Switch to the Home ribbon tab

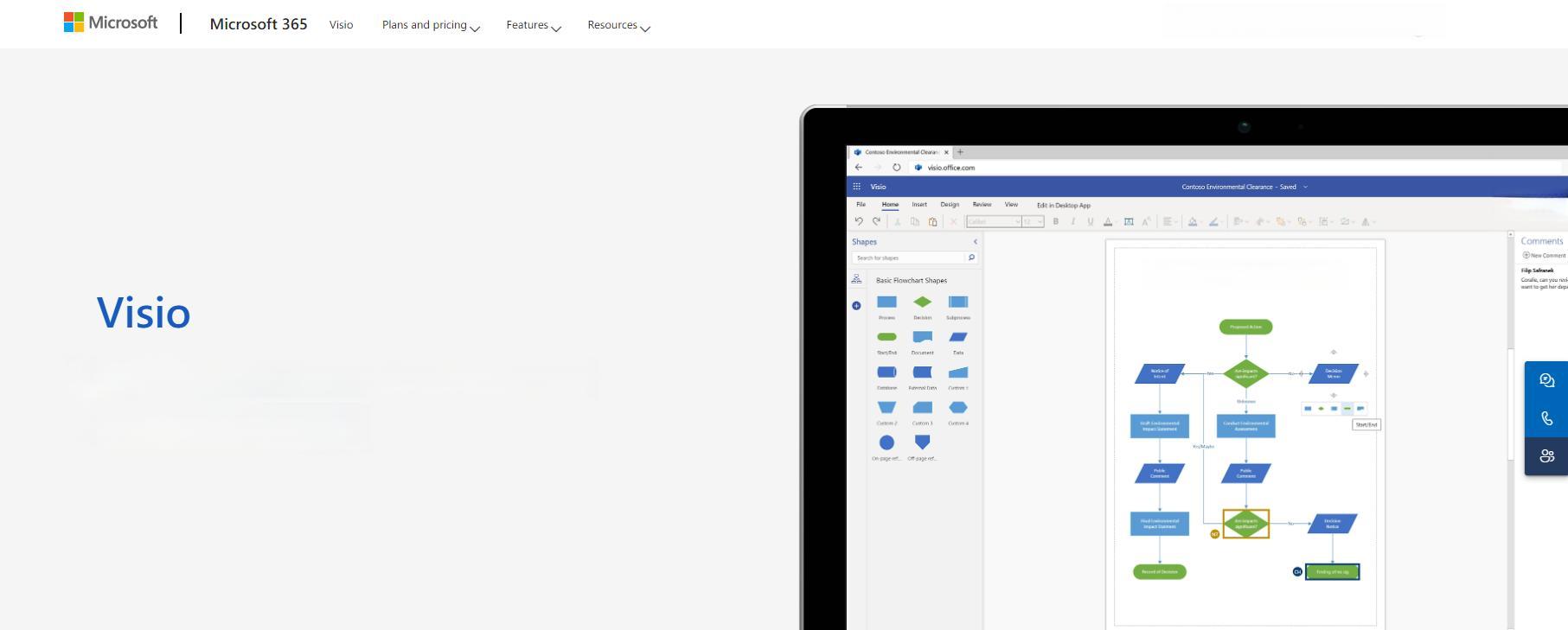point(890,205)
